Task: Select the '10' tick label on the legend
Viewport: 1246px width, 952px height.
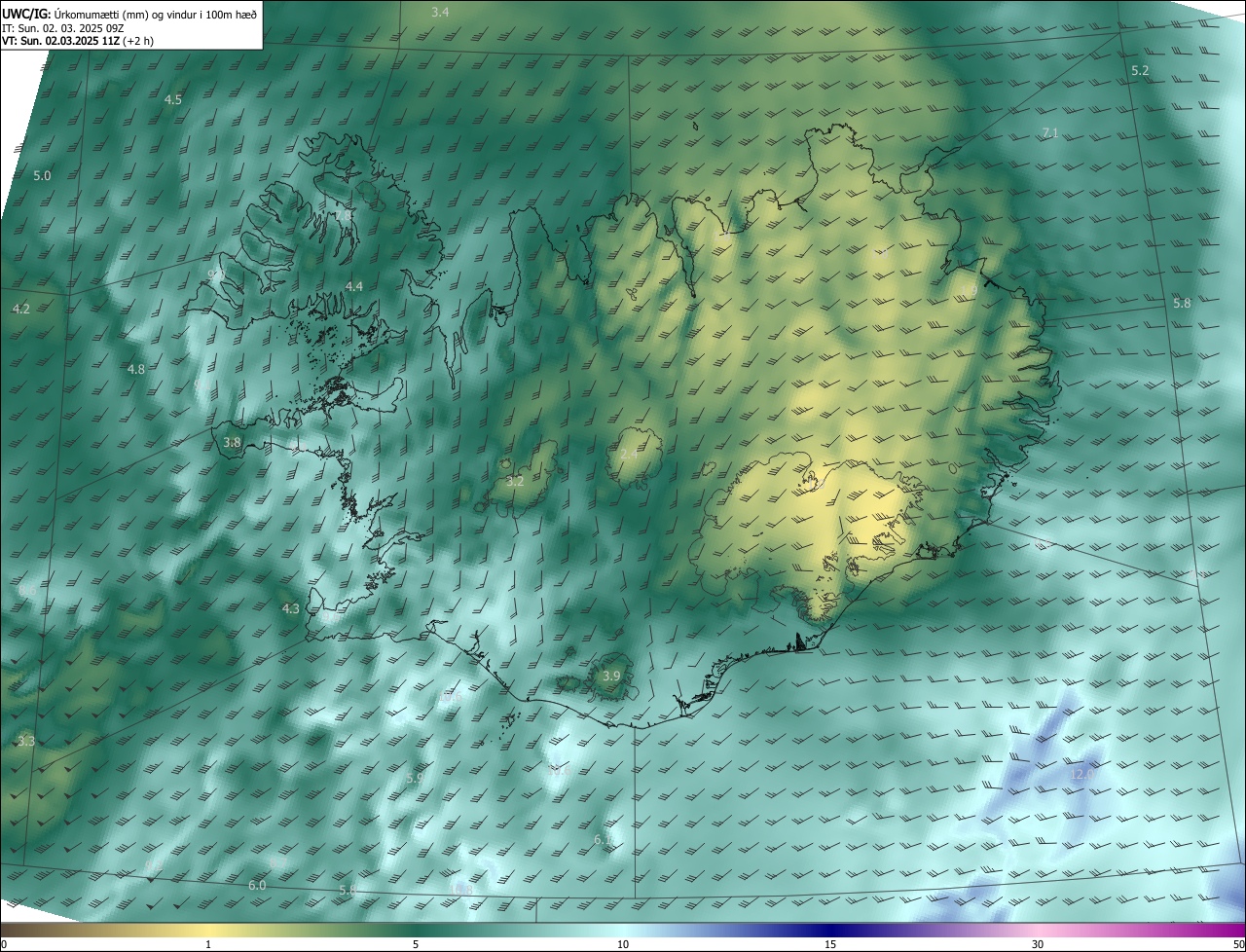Action: point(623,945)
